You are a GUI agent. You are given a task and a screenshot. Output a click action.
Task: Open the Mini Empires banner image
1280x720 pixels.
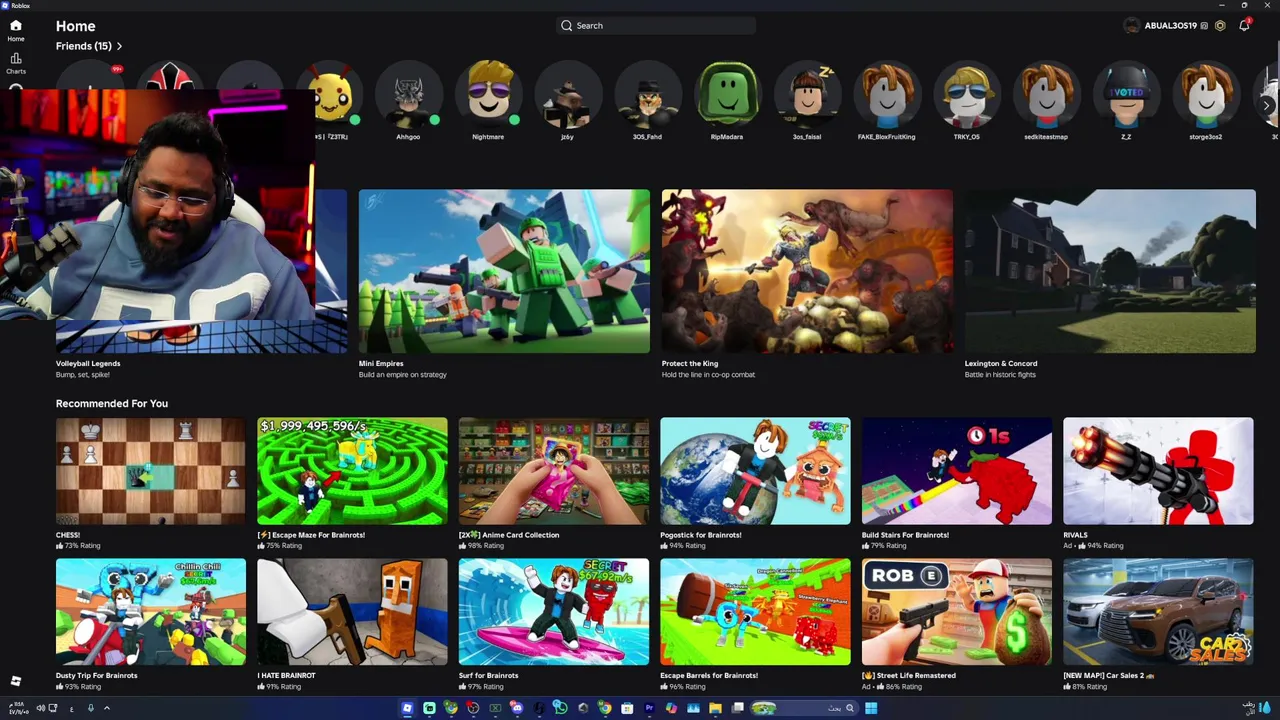[x=504, y=271]
